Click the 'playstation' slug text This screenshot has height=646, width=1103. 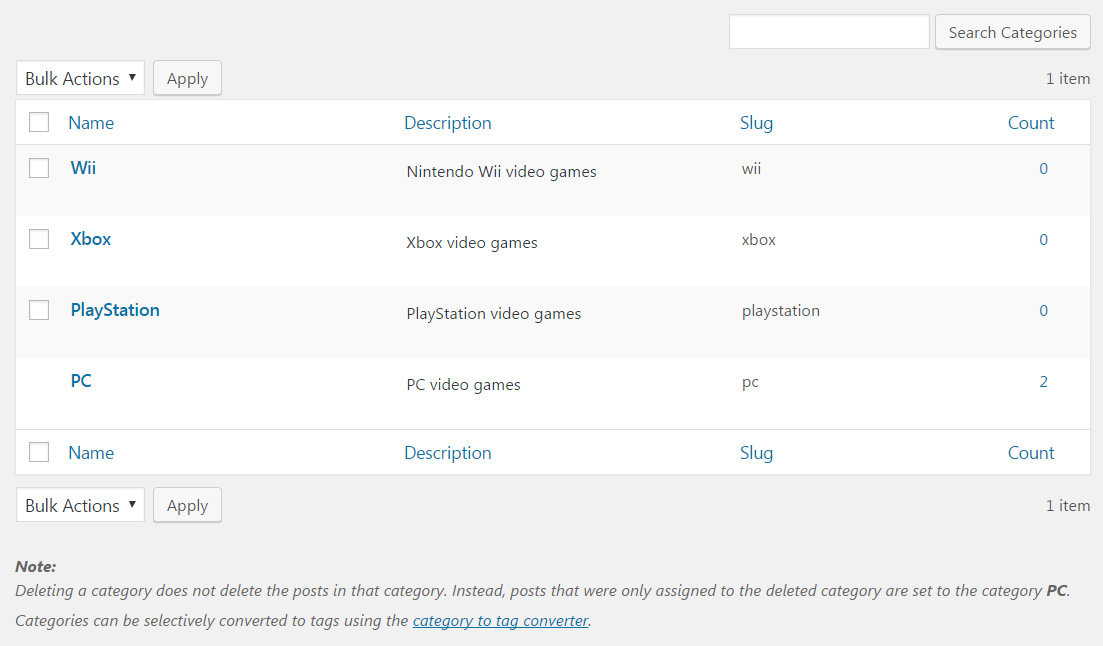[780, 311]
